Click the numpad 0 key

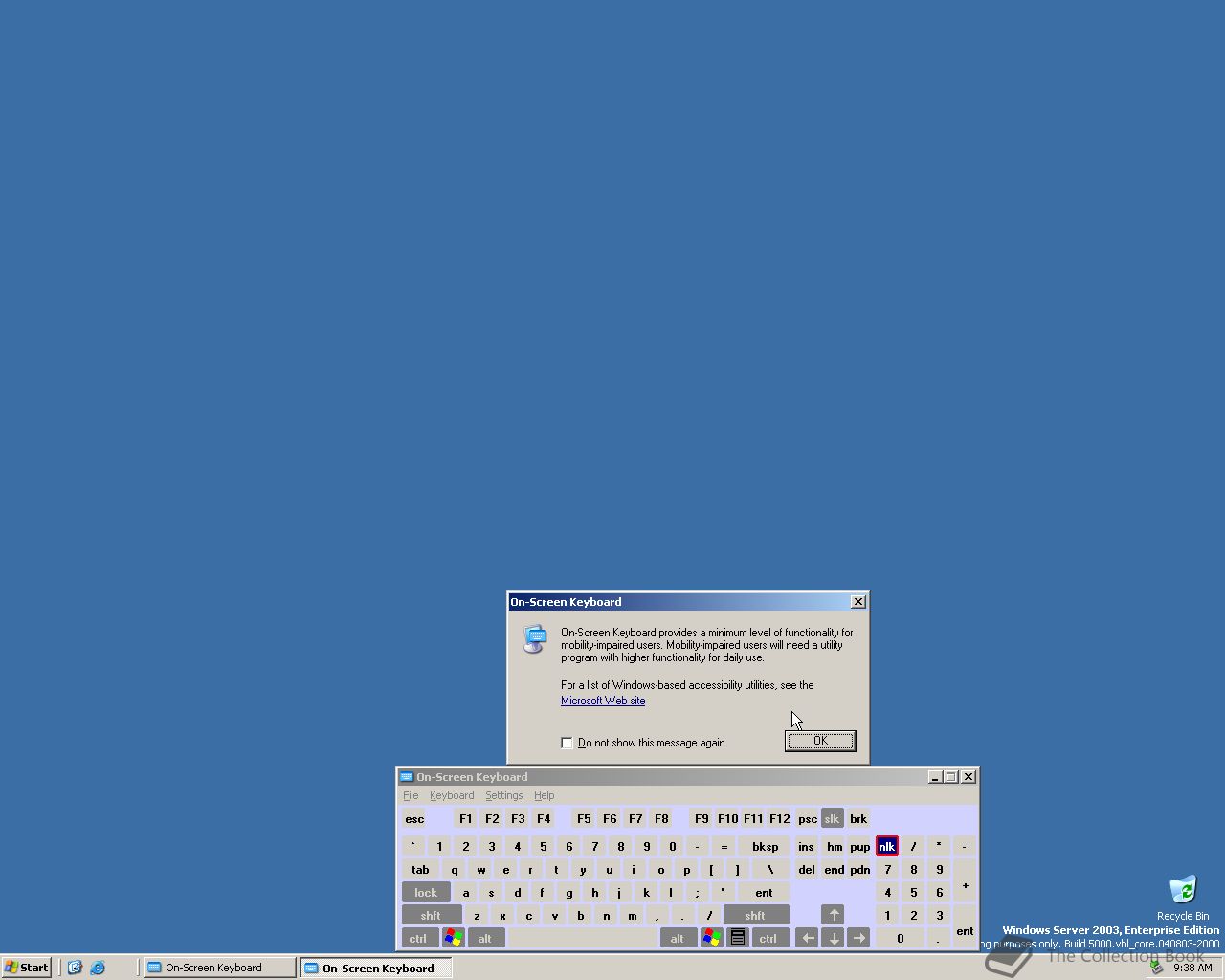click(900, 938)
